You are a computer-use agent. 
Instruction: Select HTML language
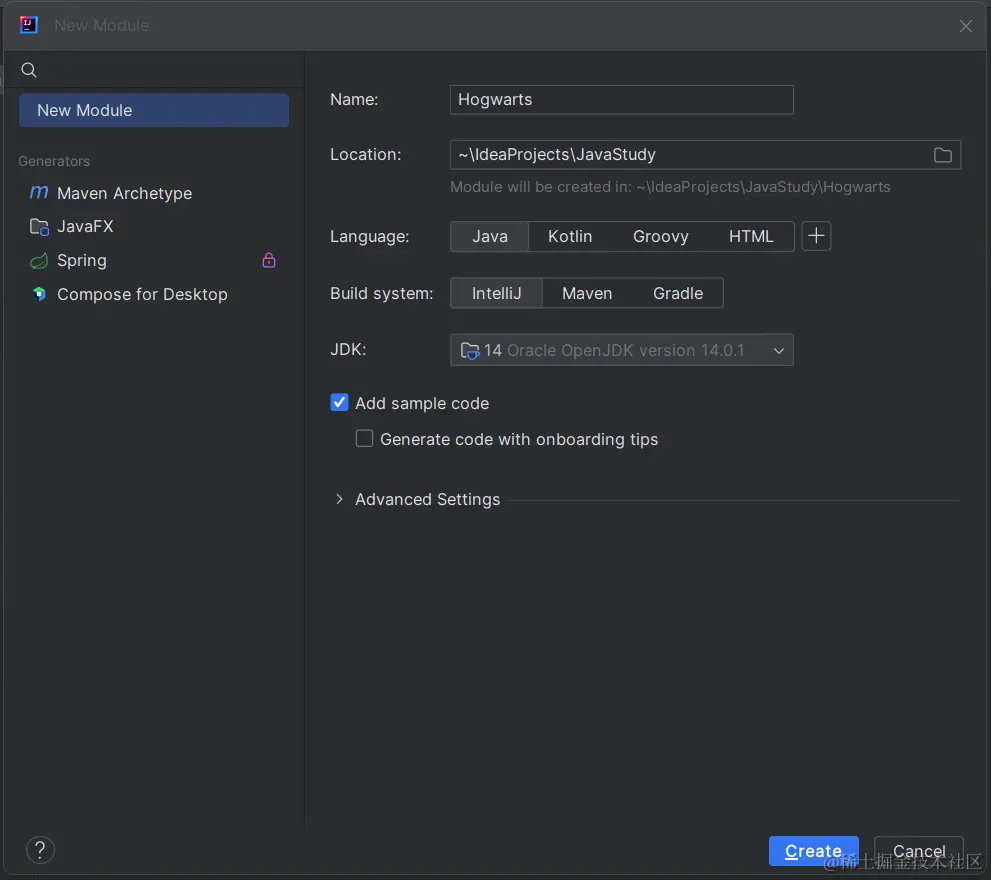click(751, 236)
